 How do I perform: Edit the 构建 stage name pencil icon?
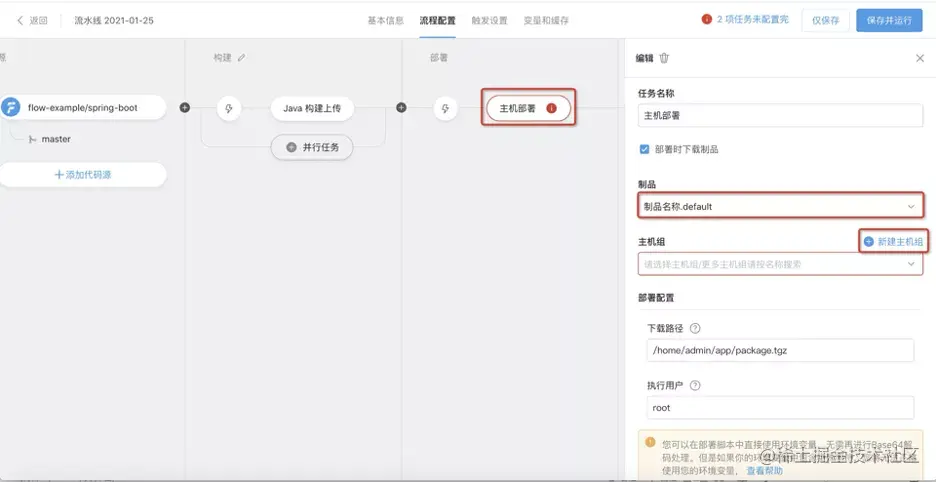pyautogui.click(x=241, y=58)
